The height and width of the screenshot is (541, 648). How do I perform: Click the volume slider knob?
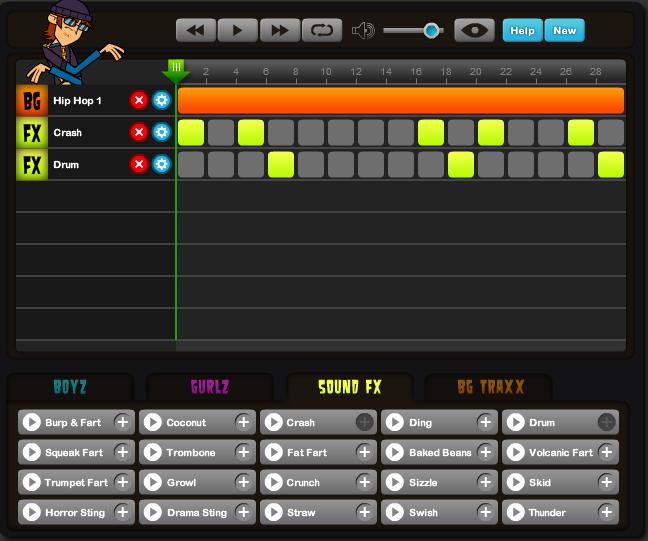431,31
